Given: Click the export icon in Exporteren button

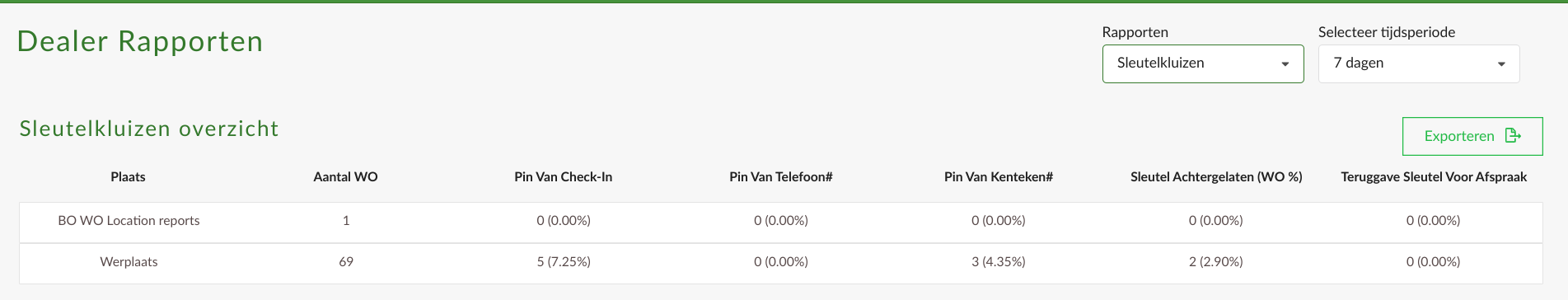Looking at the screenshot, I should pos(1513,136).
